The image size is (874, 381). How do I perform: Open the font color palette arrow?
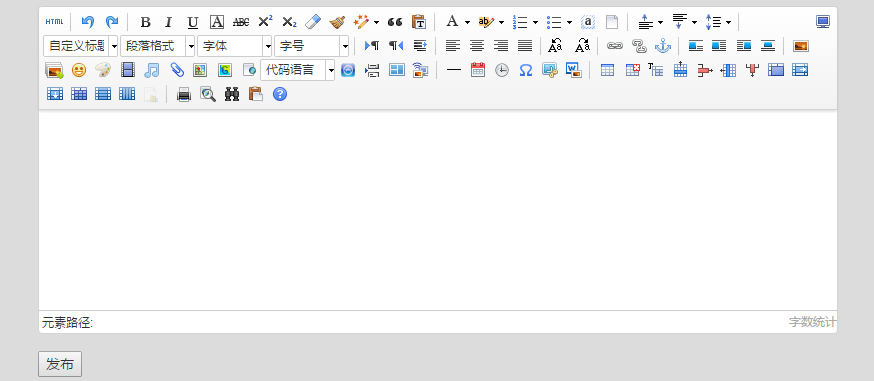point(467,22)
